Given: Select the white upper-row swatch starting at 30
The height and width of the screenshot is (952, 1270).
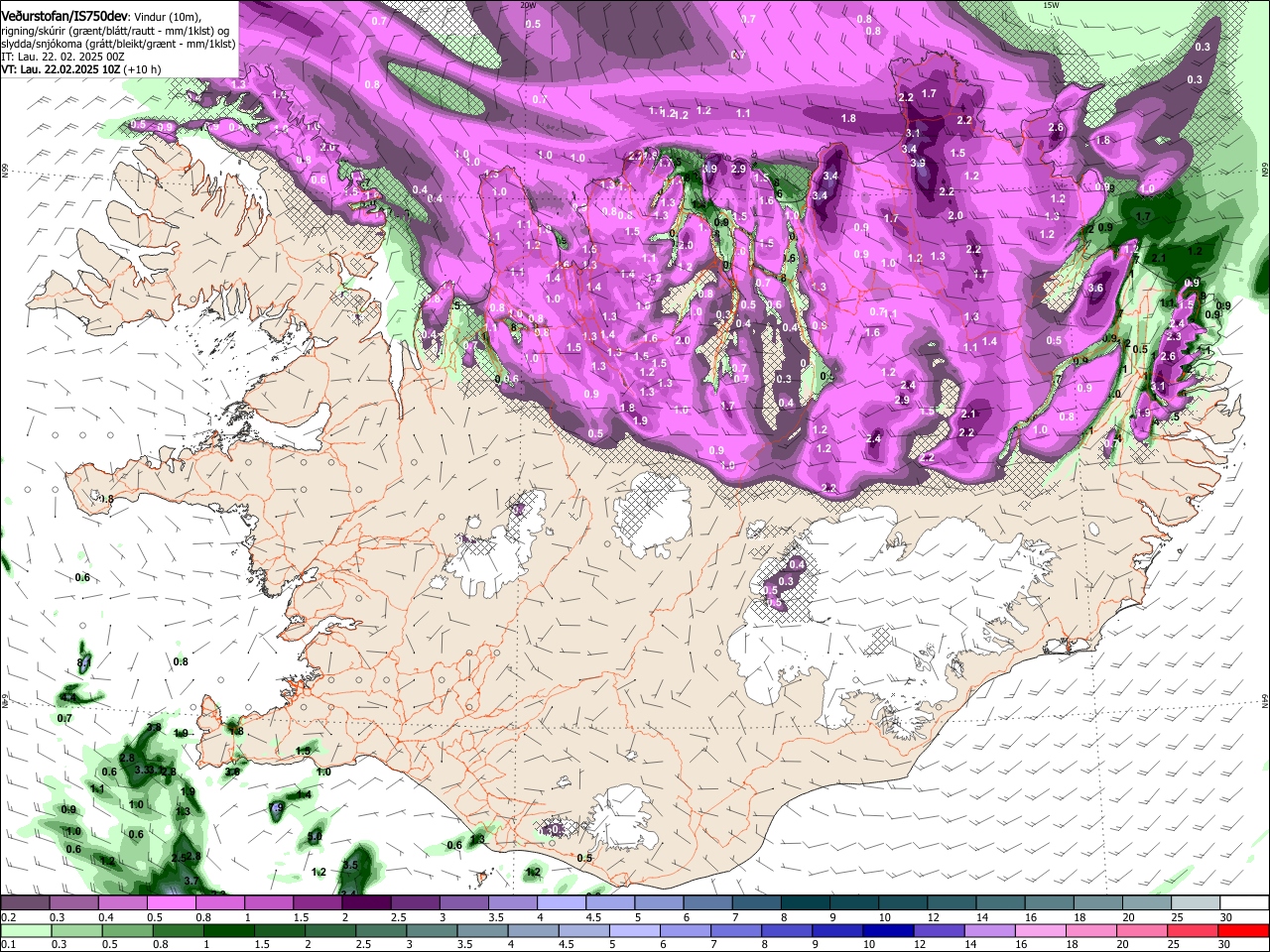Looking at the screenshot, I should [x=1245, y=903].
